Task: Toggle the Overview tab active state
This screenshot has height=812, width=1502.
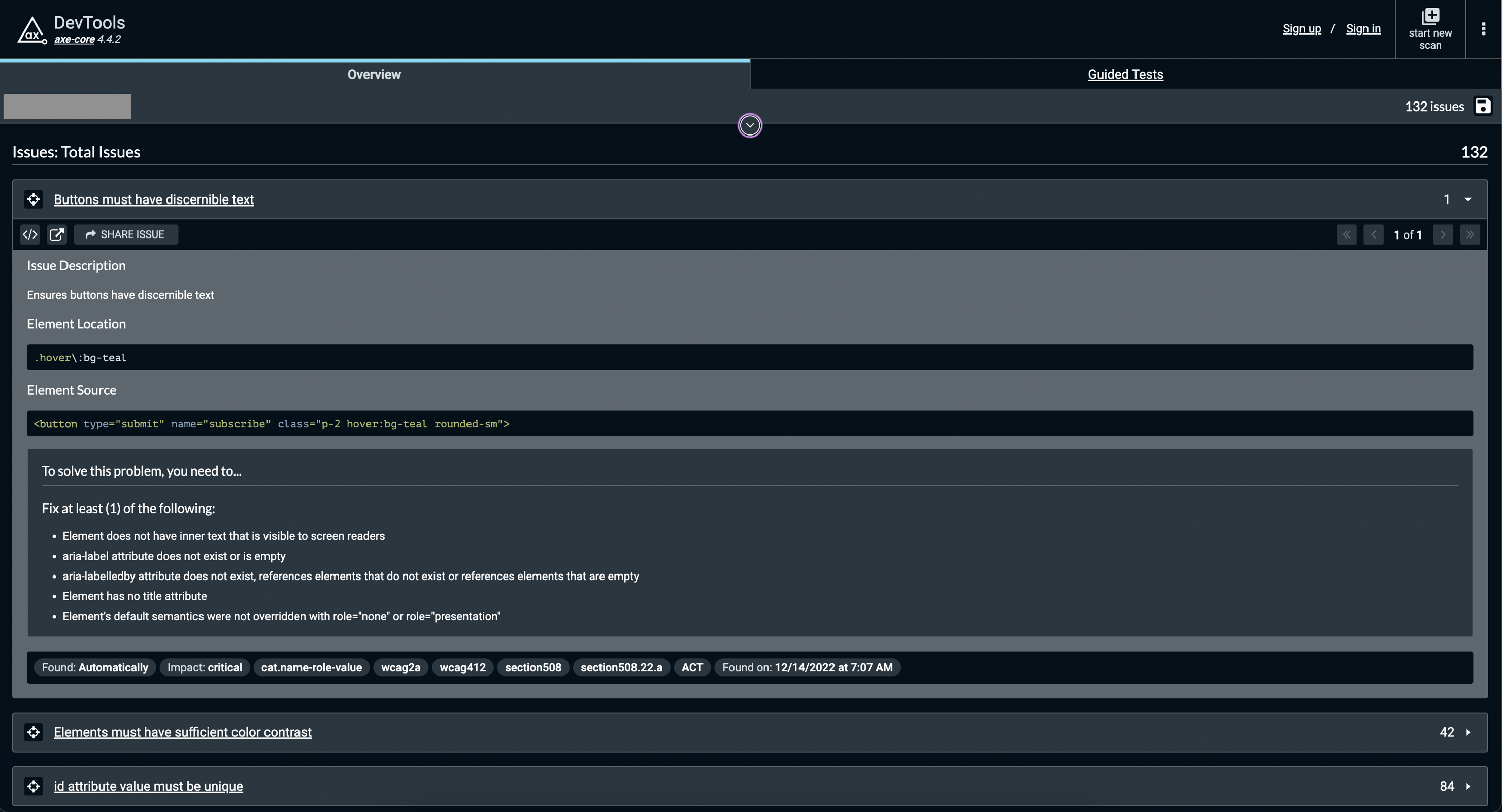Action: click(373, 74)
